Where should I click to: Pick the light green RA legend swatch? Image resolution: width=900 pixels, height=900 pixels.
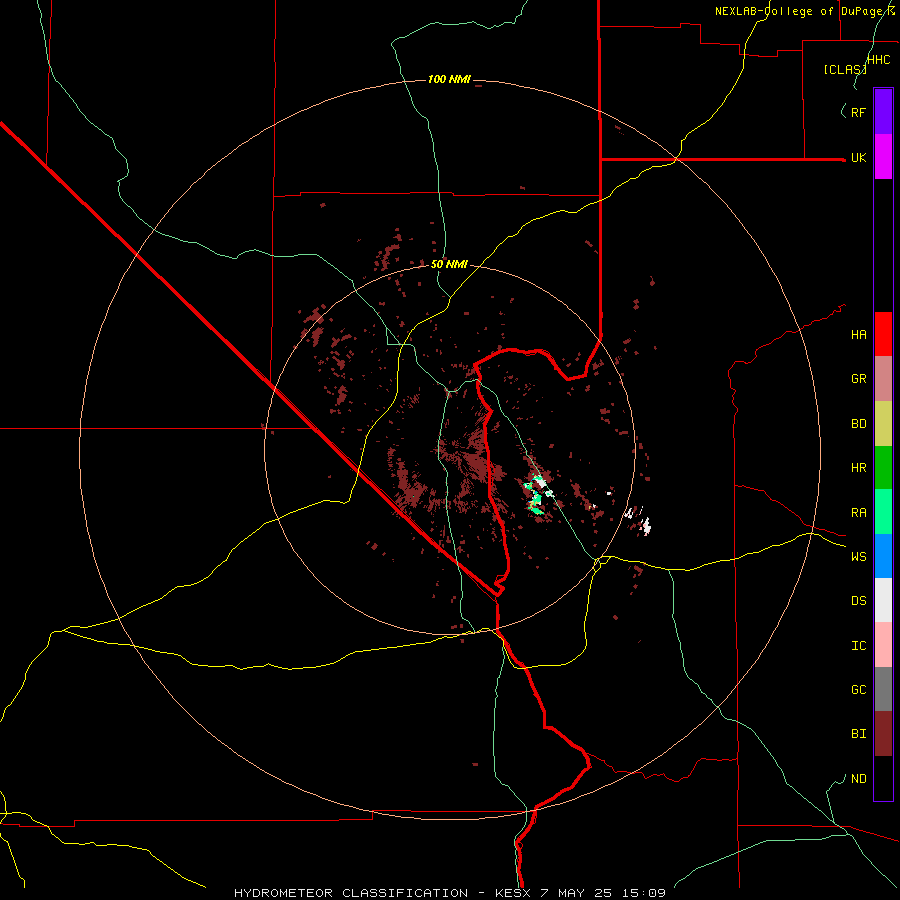[x=883, y=512]
